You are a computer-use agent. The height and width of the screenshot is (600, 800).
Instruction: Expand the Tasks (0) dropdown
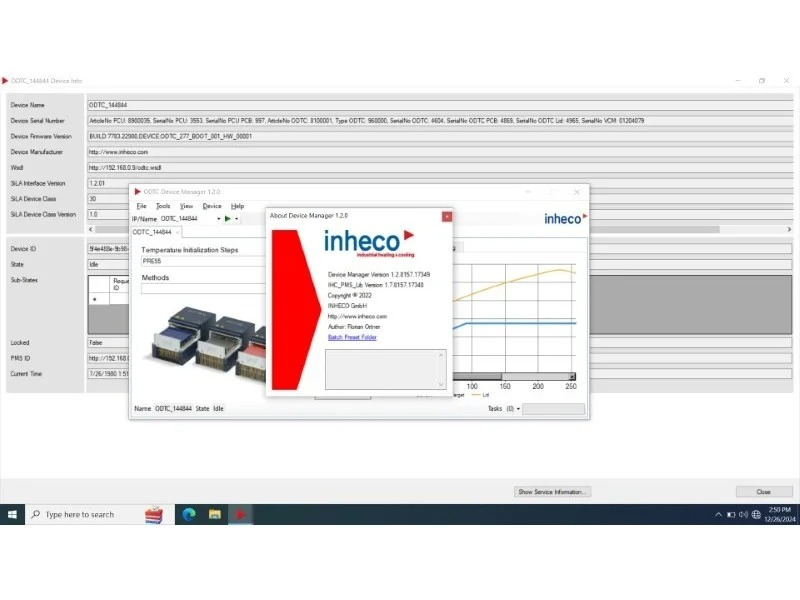518,409
